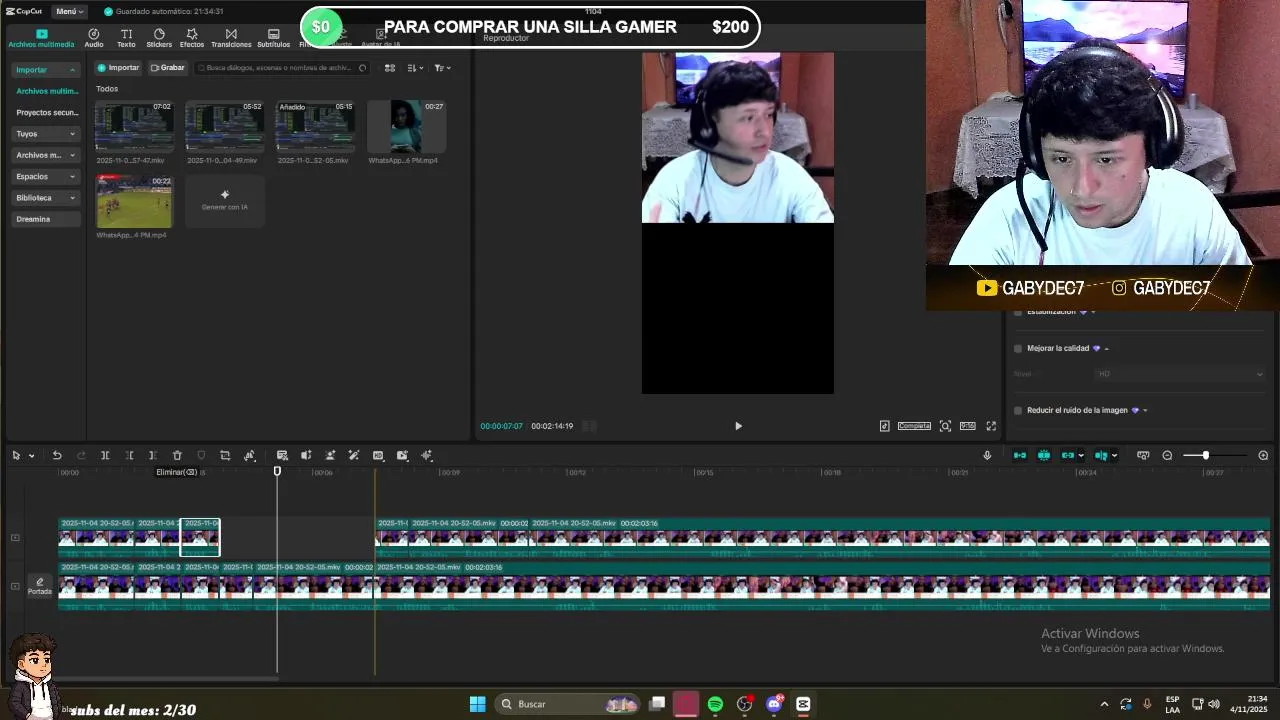Select the 00:27 WhatsApp video thumbnail
Viewport: 1280px width, 720px height.
(x=406, y=126)
